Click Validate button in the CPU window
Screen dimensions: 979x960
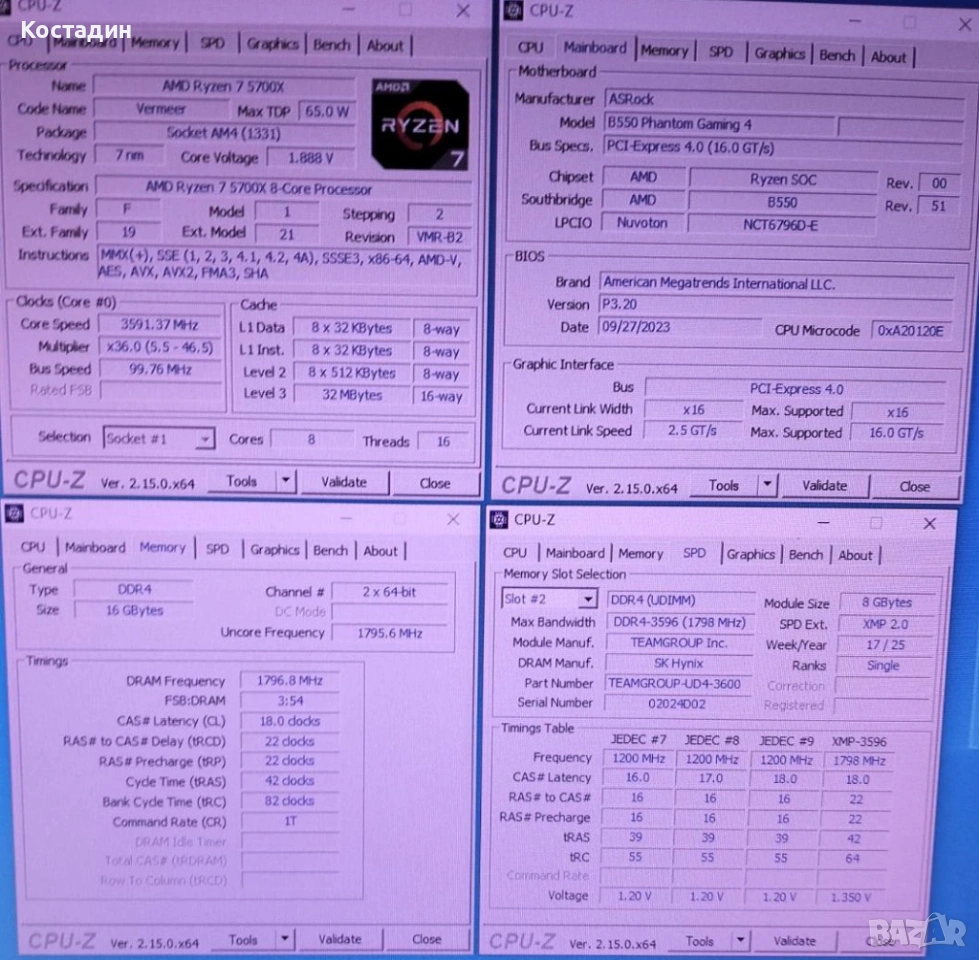tap(344, 482)
